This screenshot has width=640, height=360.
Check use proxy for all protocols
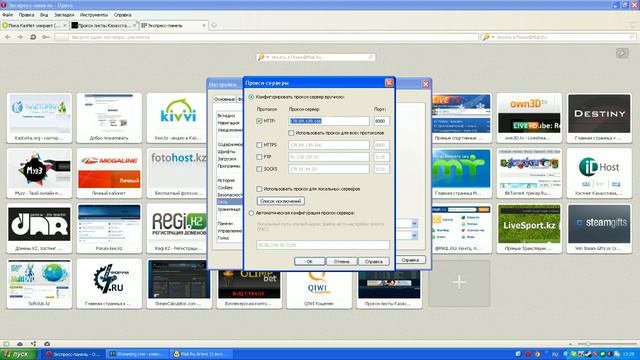[x=291, y=133]
